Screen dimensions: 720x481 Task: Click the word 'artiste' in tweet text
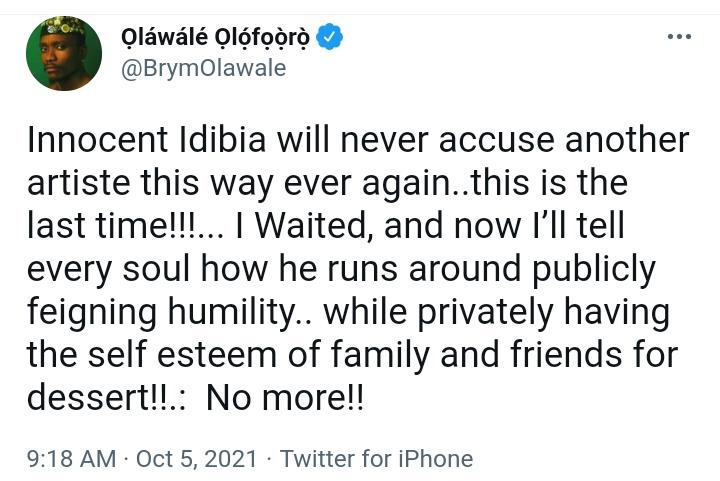pyautogui.click(x=79, y=183)
